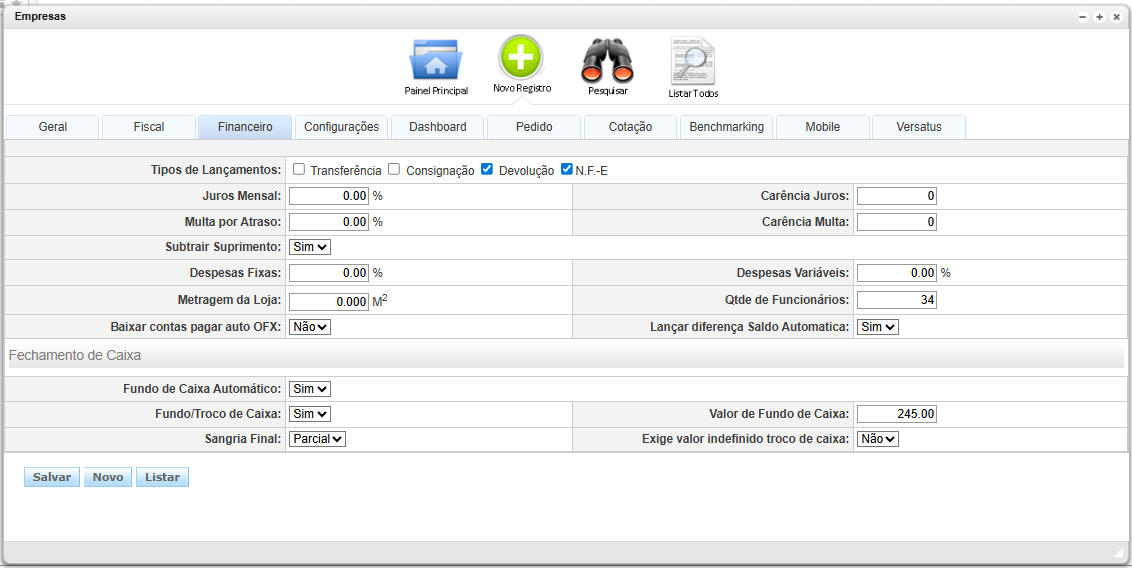Screen dimensions: 1132x568
Task: Uncheck the Devolução checkbox
Action: pyautogui.click(x=487, y=169)
